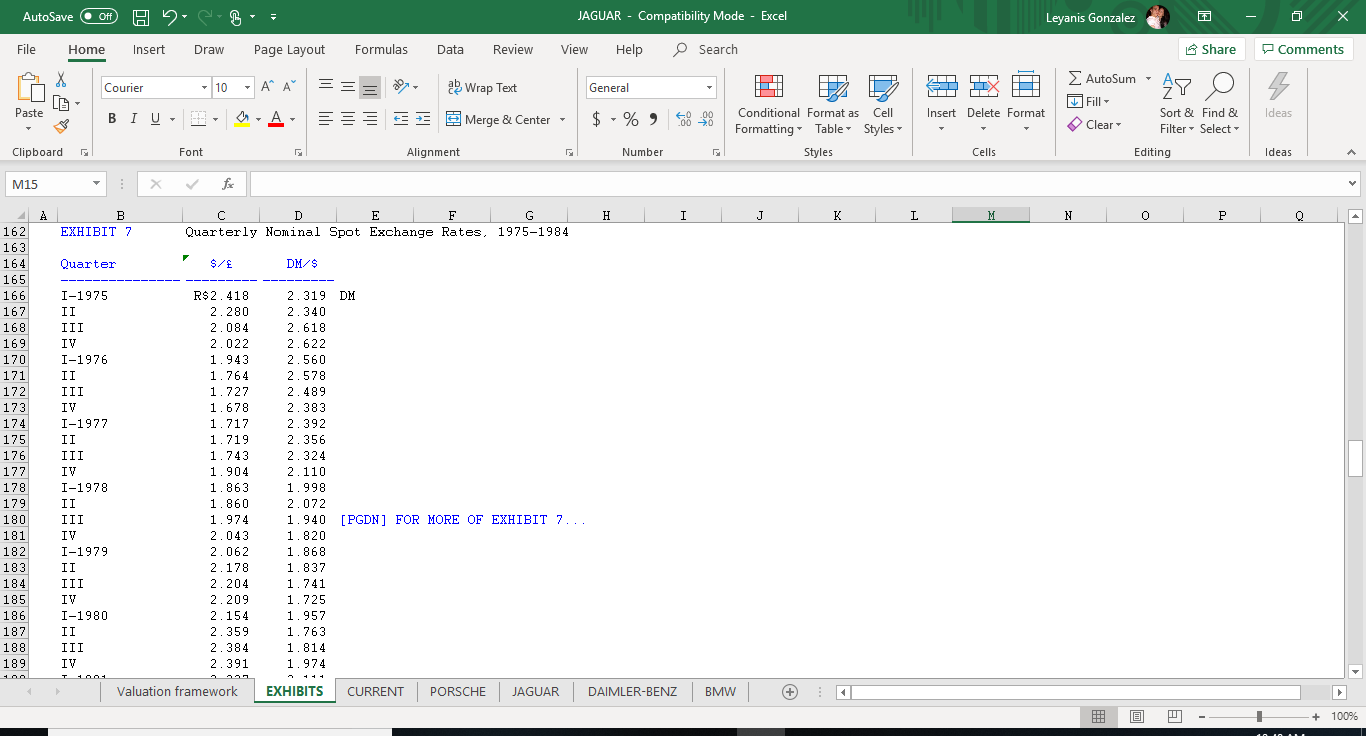Click the Comments button
Viewport: 1366px width, 736px height.
(x=1304, y=49)
